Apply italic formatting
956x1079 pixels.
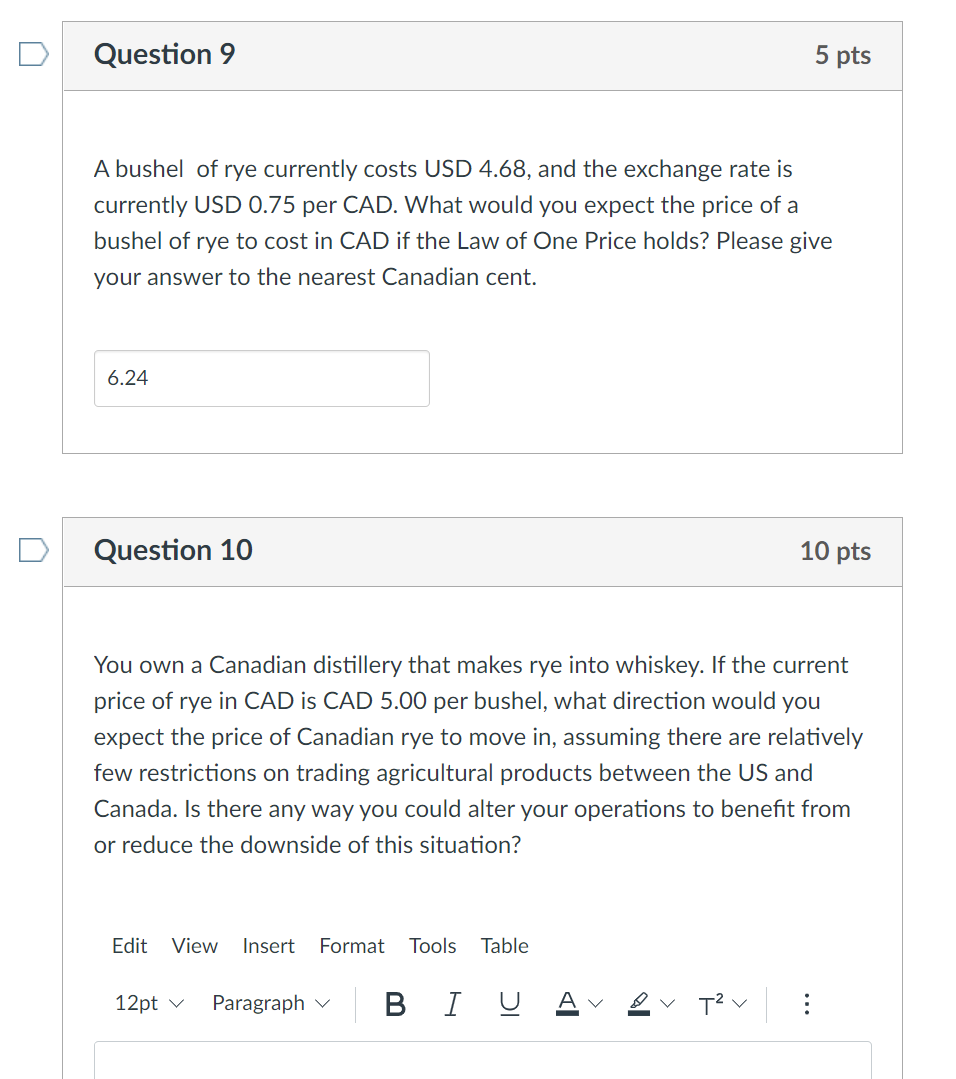[x=451, y=1004]
